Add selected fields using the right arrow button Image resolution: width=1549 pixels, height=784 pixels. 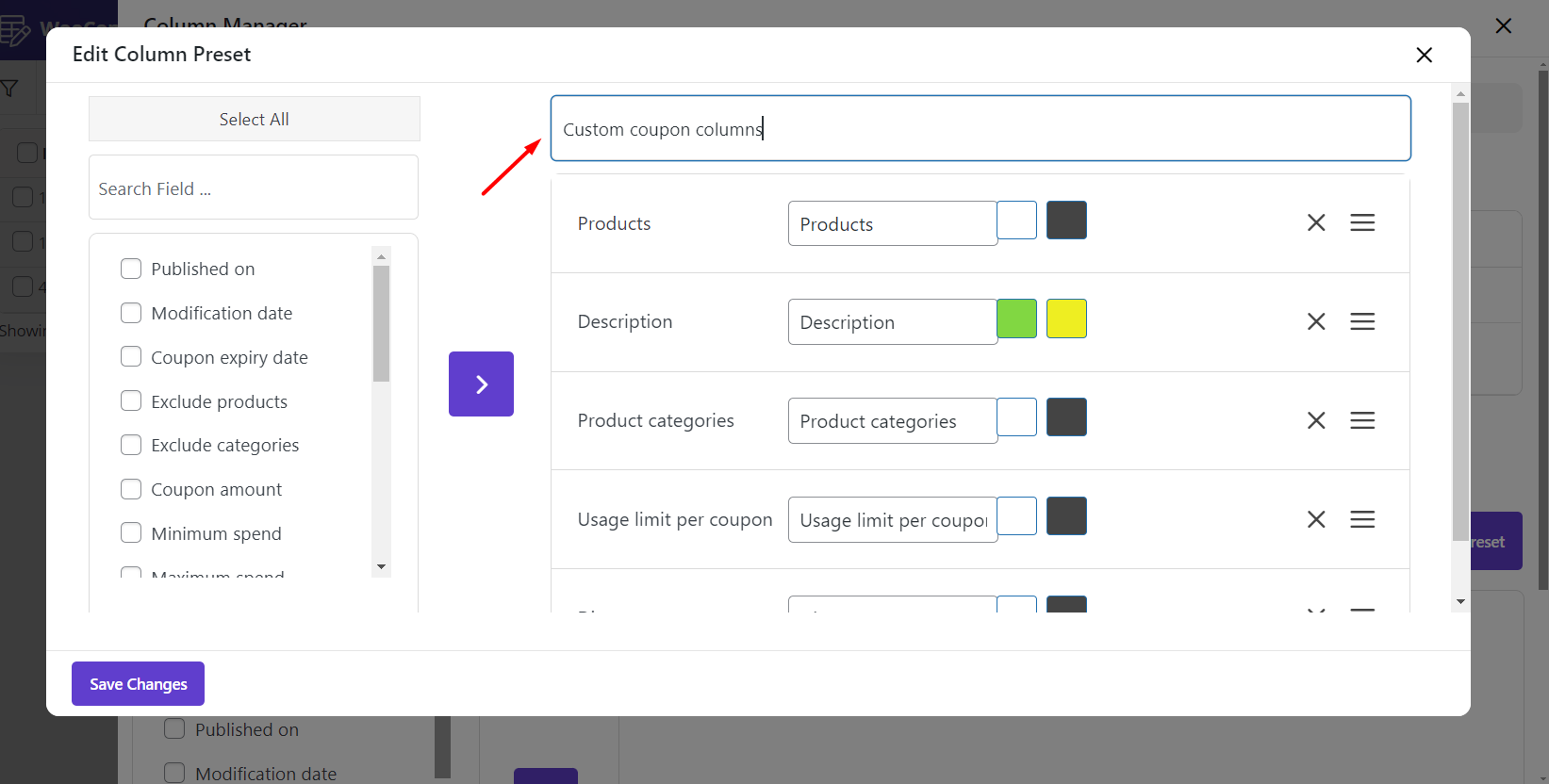(x=481, y=384)
